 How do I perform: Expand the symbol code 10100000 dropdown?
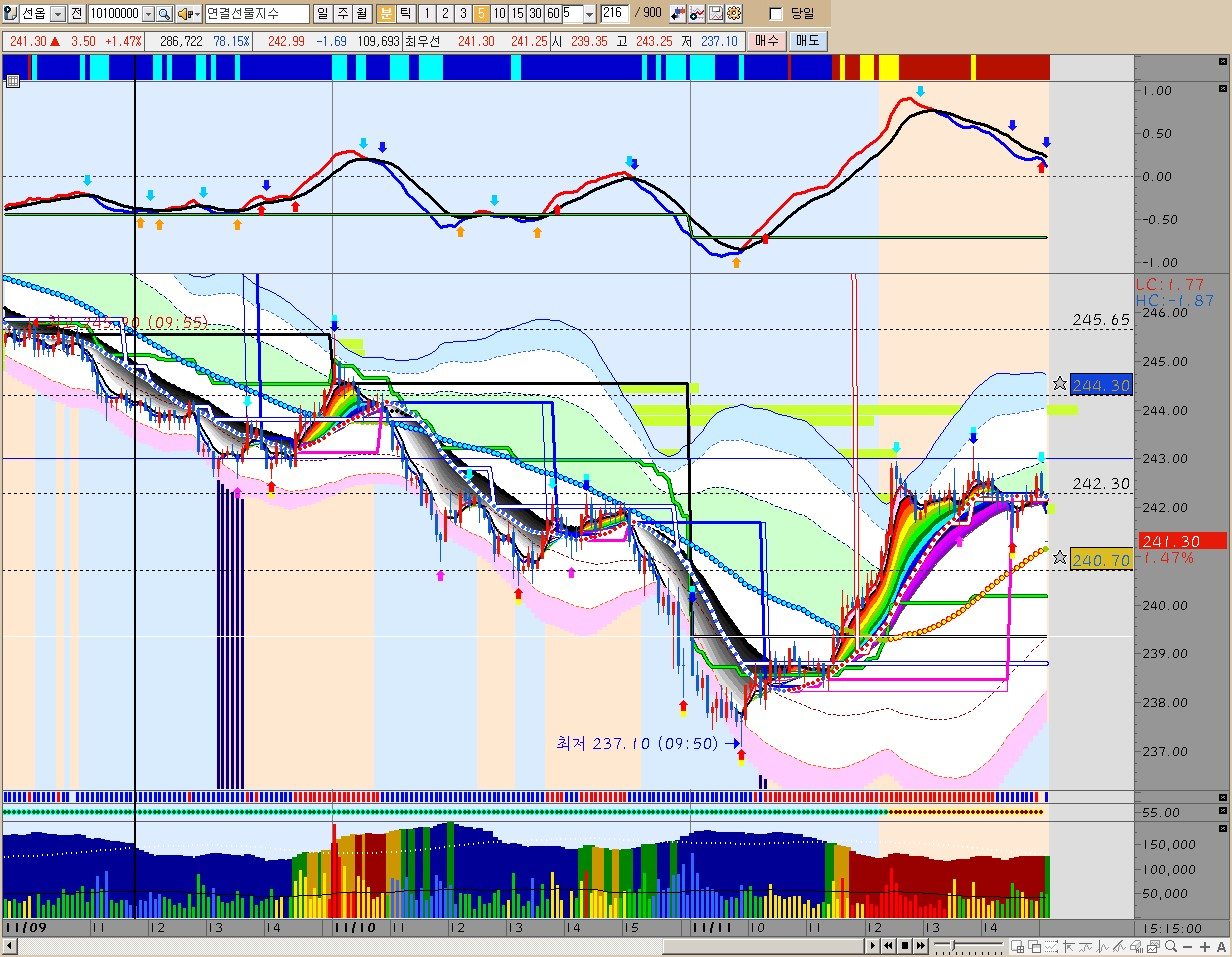[x=149, y=14]
